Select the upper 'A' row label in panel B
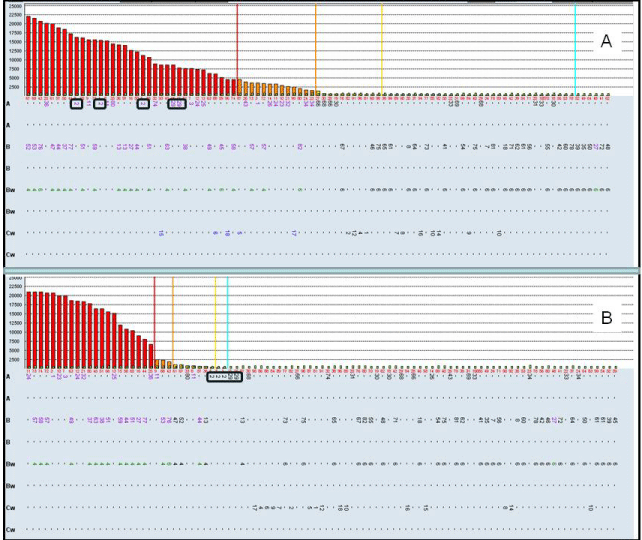Image resolution: width=642 pixels, height=540 pixels. point(8,377)
